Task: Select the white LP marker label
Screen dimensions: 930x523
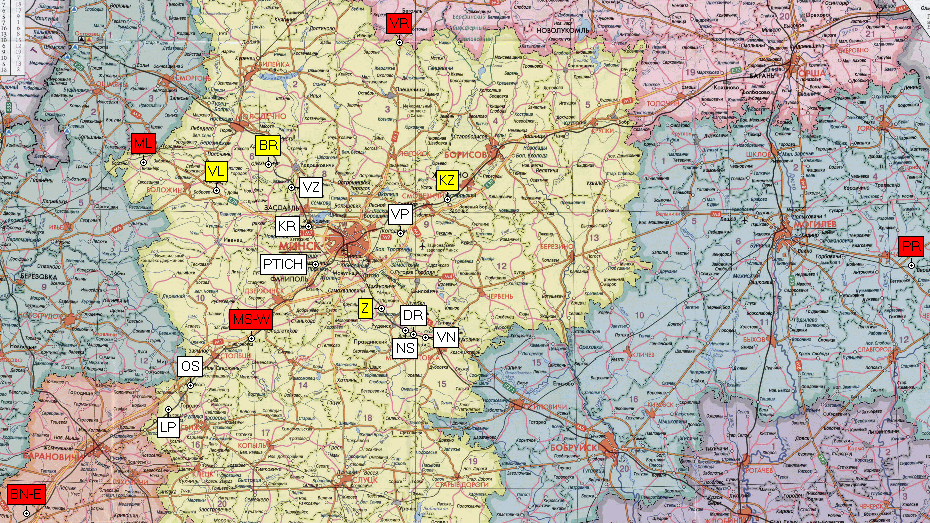Action: click(168, 427)
